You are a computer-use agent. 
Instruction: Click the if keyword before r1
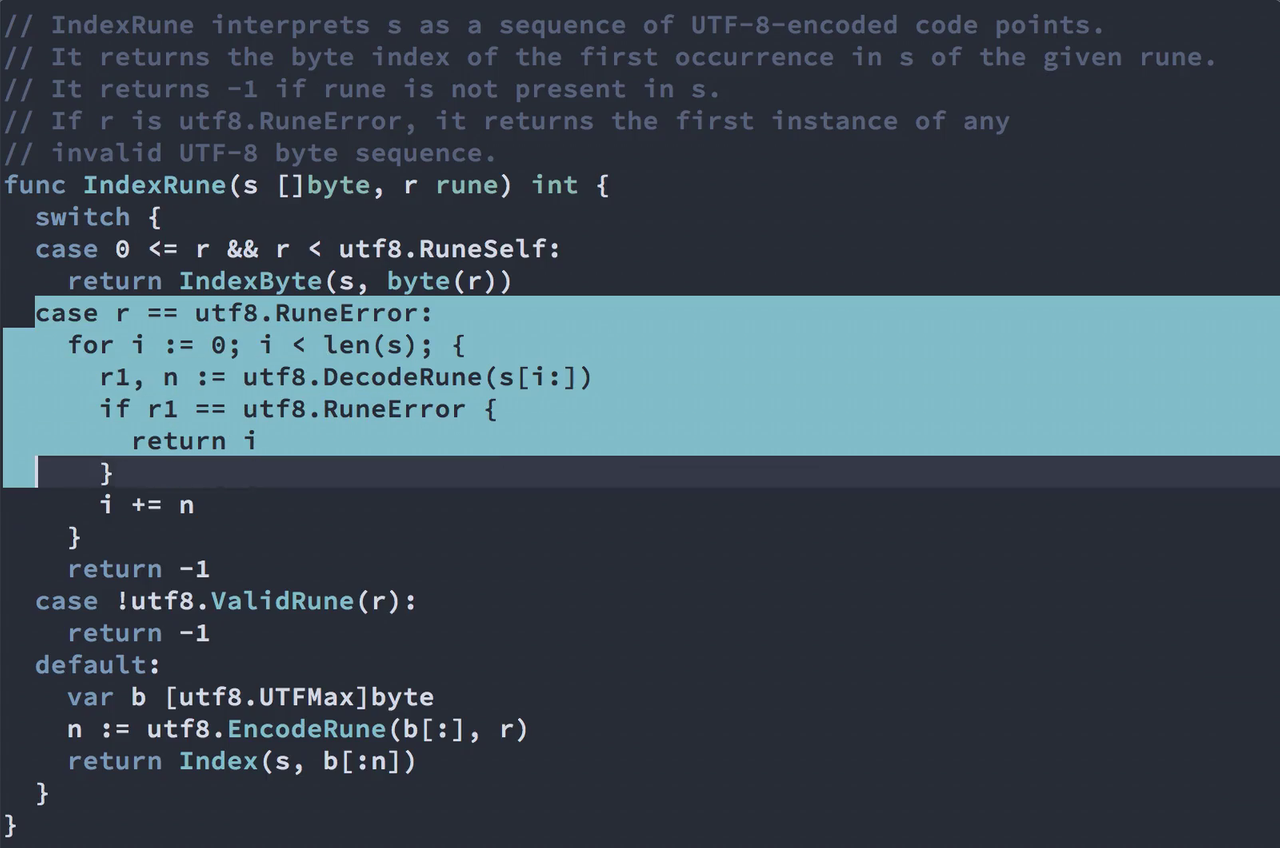[x=115, y=409]
